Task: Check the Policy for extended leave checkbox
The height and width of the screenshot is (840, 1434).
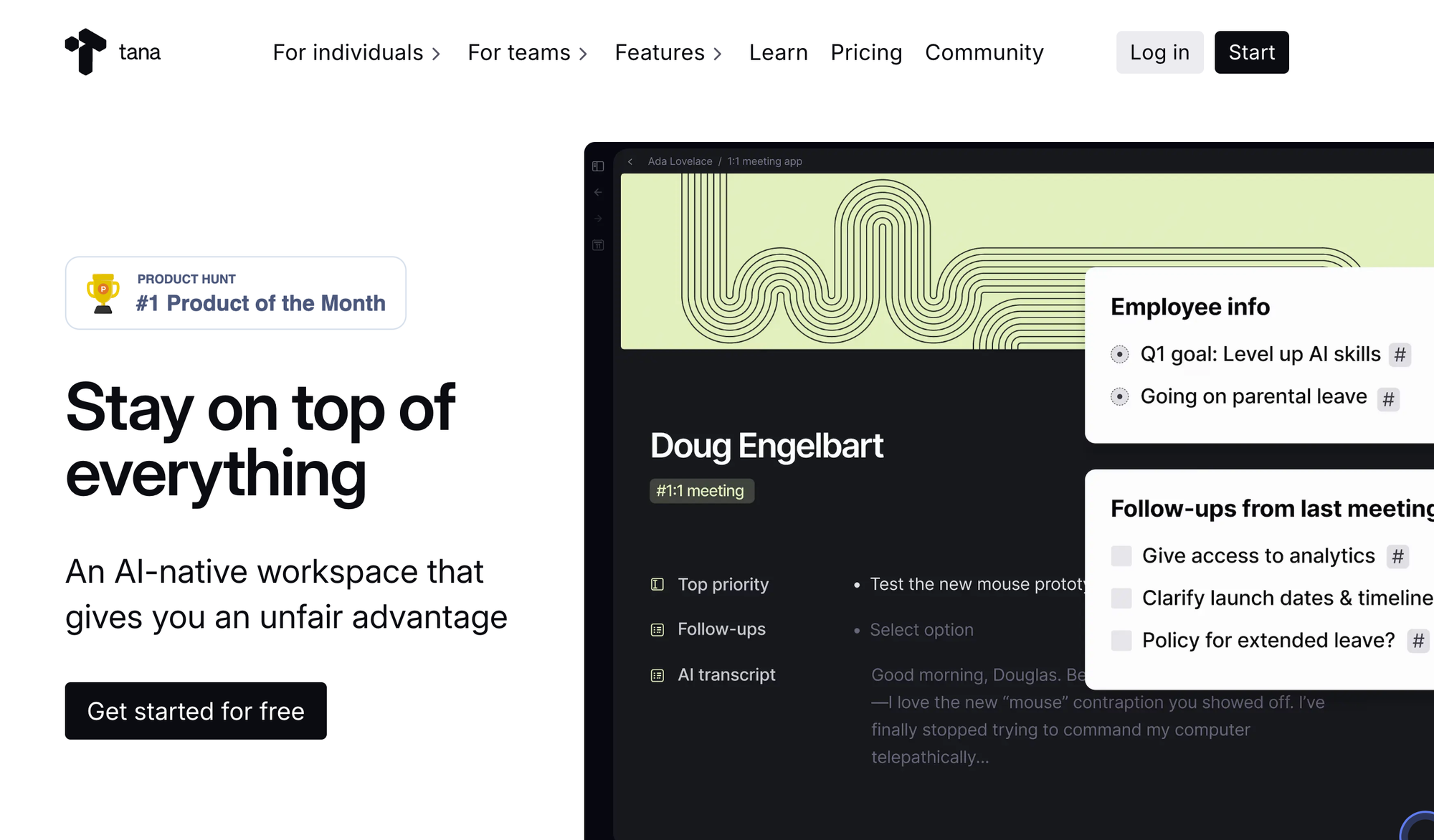Action: (x=1121, y=640)
